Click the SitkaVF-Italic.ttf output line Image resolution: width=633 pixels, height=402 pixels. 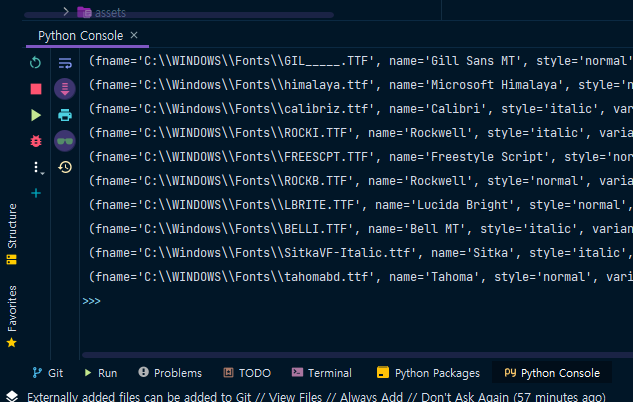(x=360, y=253)
